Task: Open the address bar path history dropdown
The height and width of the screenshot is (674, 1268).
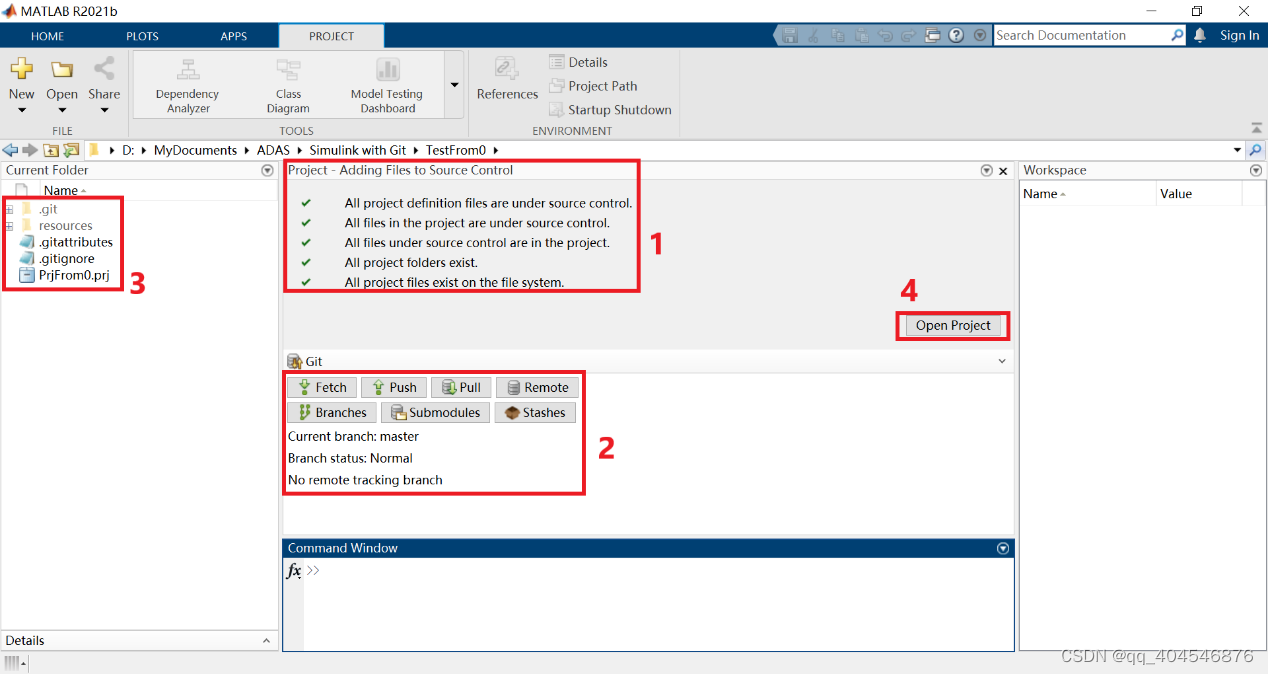Action: tap(1238, 150)
